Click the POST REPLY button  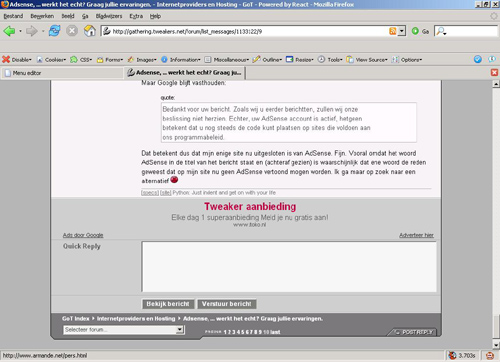pyautogui.click(x=413, y=332)
